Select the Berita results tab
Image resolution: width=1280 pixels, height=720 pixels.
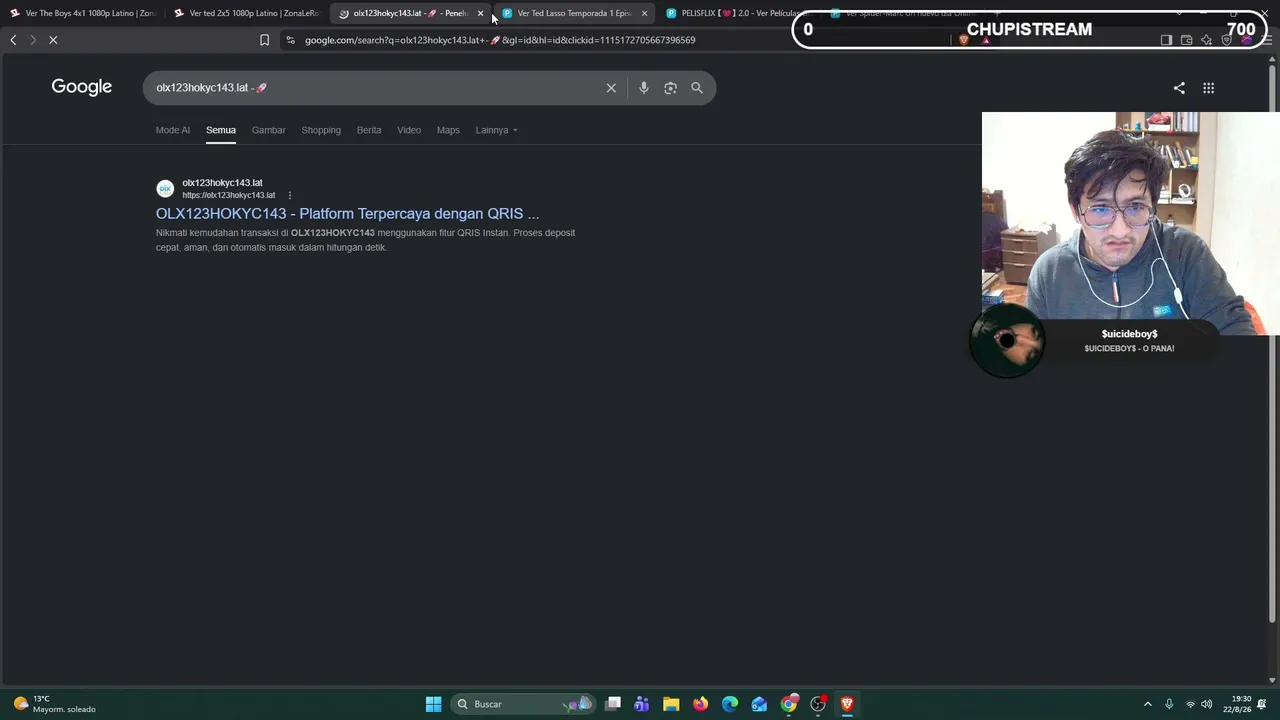[x=369, y=130]
